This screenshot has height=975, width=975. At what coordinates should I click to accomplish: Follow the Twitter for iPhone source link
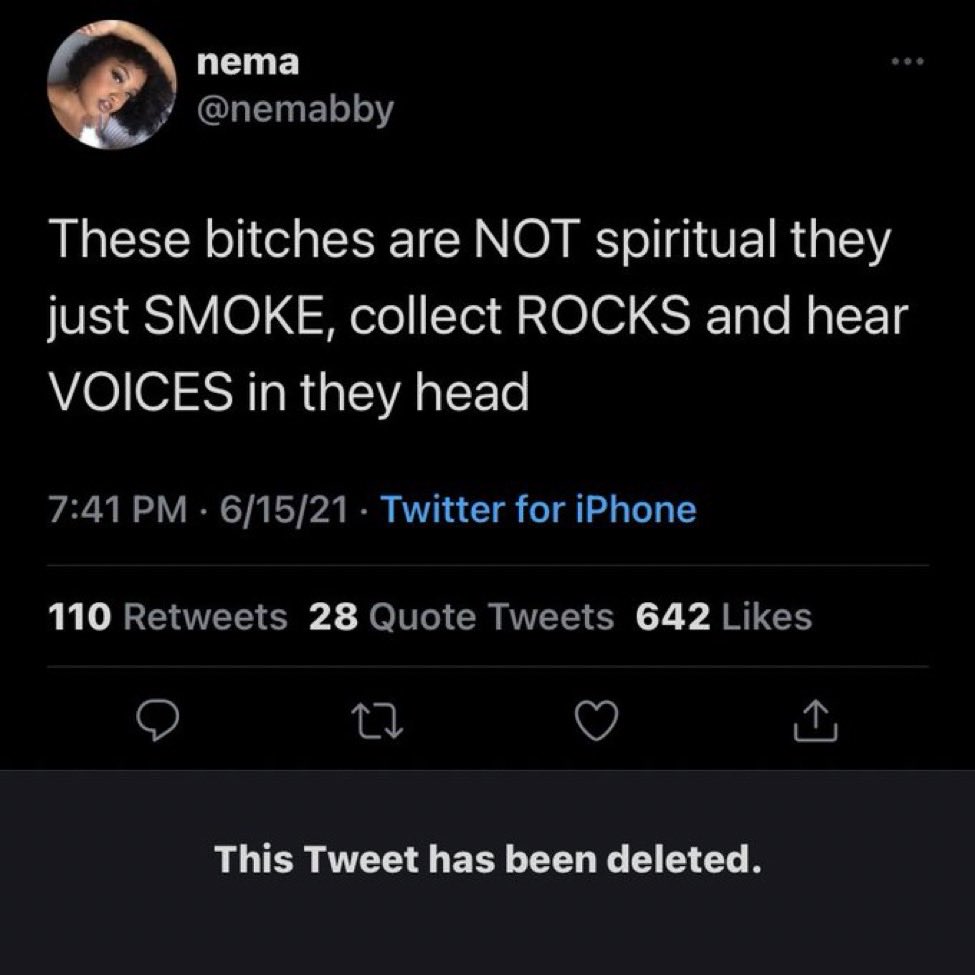(x=538, y=509)
